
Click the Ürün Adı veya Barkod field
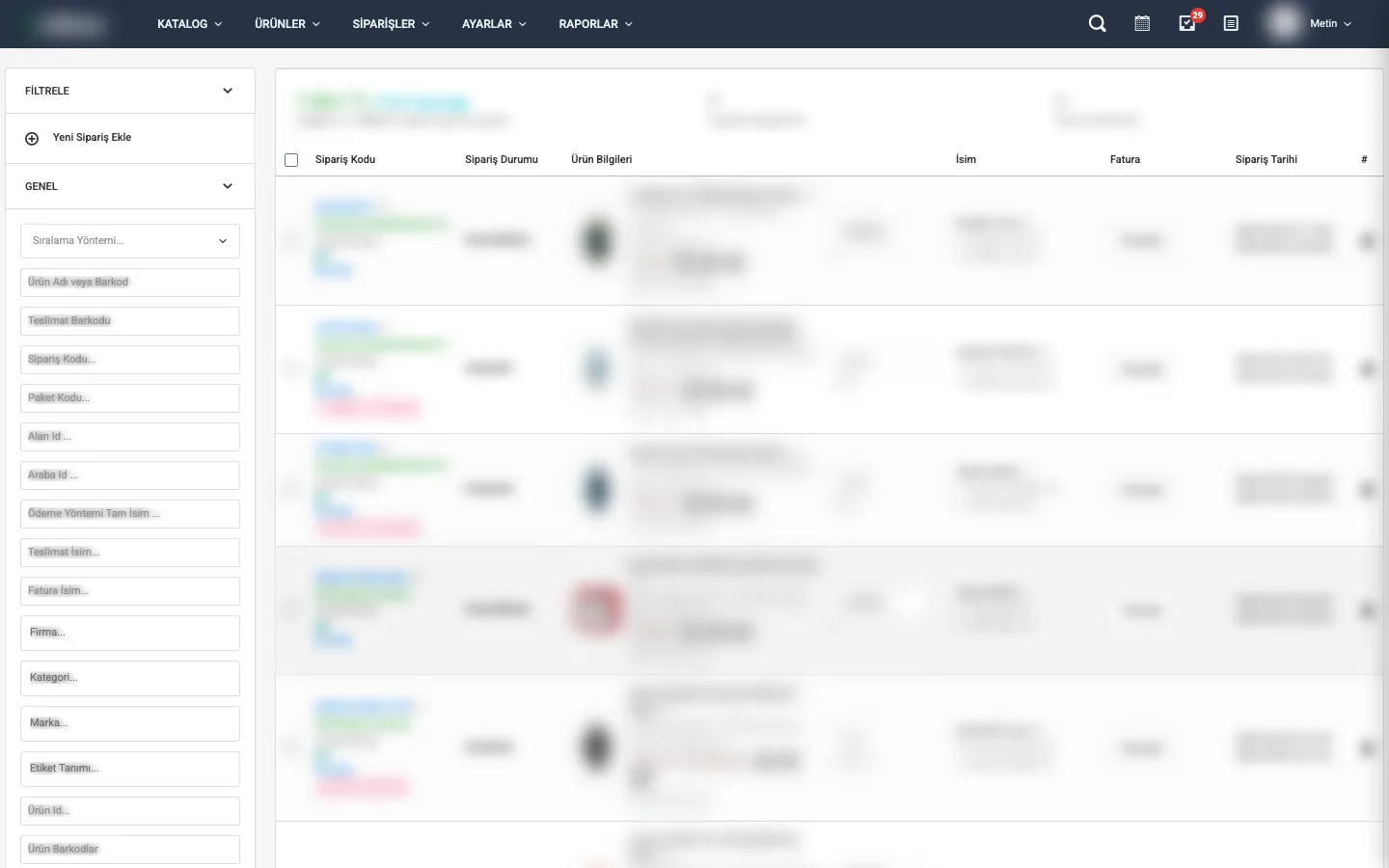[x=130, y=283]
